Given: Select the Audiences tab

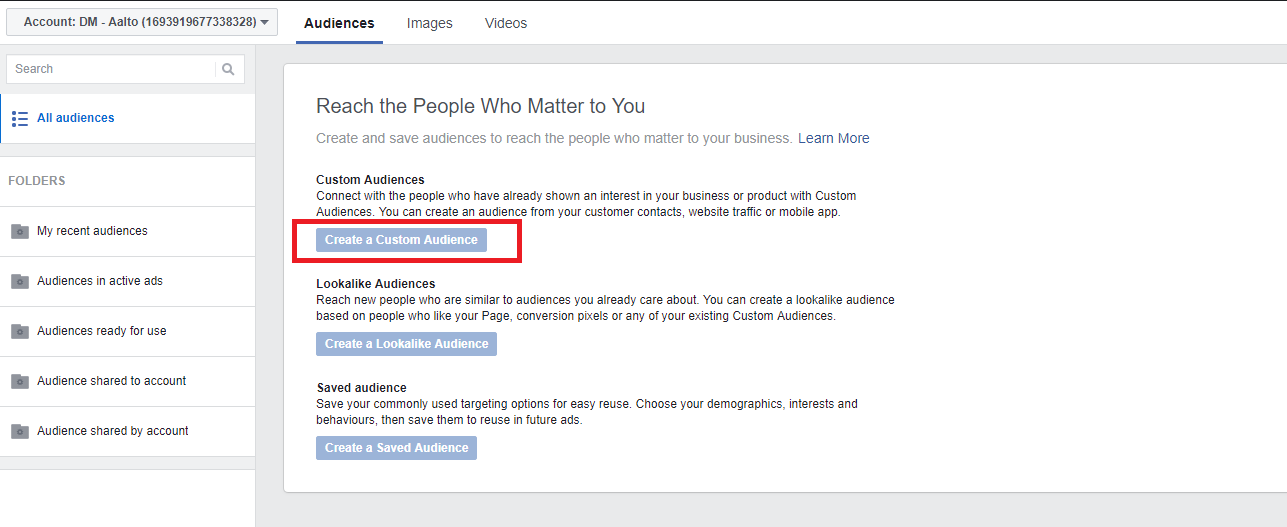Looking at the screenshot, I should tap(339, 23).
